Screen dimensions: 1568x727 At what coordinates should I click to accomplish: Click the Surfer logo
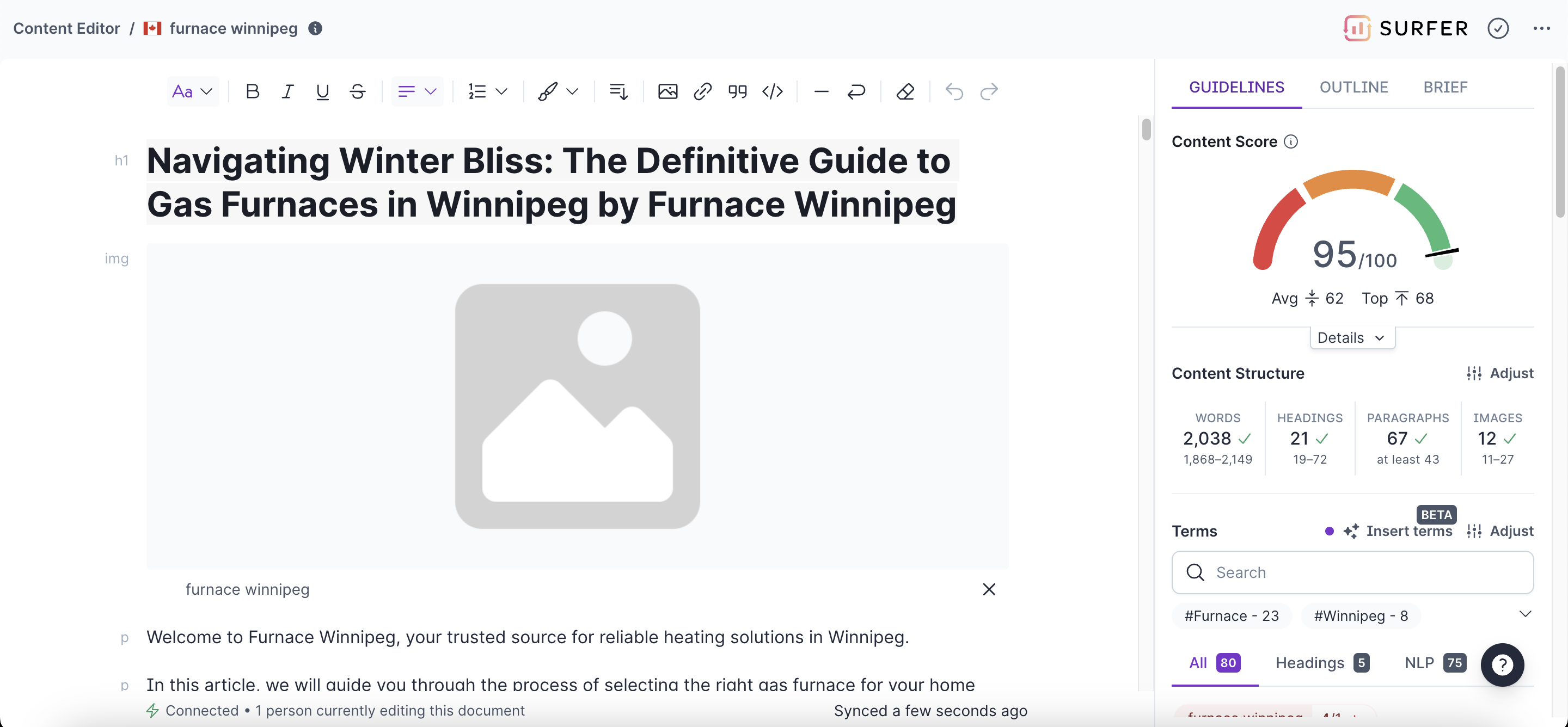pos(1405,29)
